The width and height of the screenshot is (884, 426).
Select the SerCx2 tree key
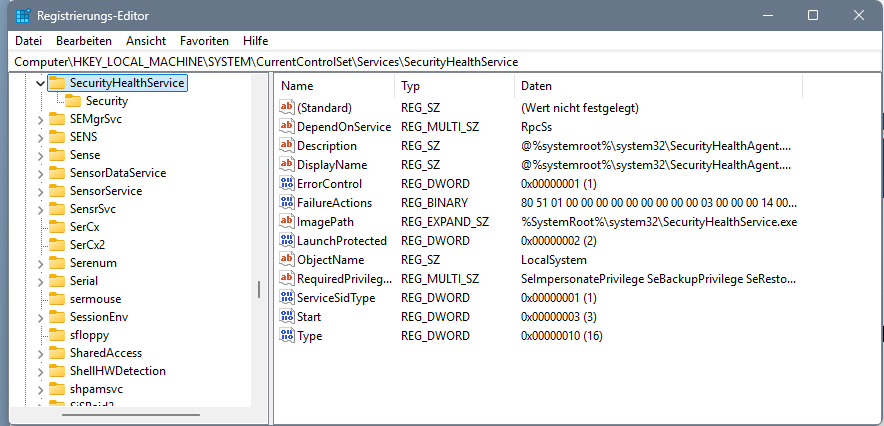click(87, 245)
